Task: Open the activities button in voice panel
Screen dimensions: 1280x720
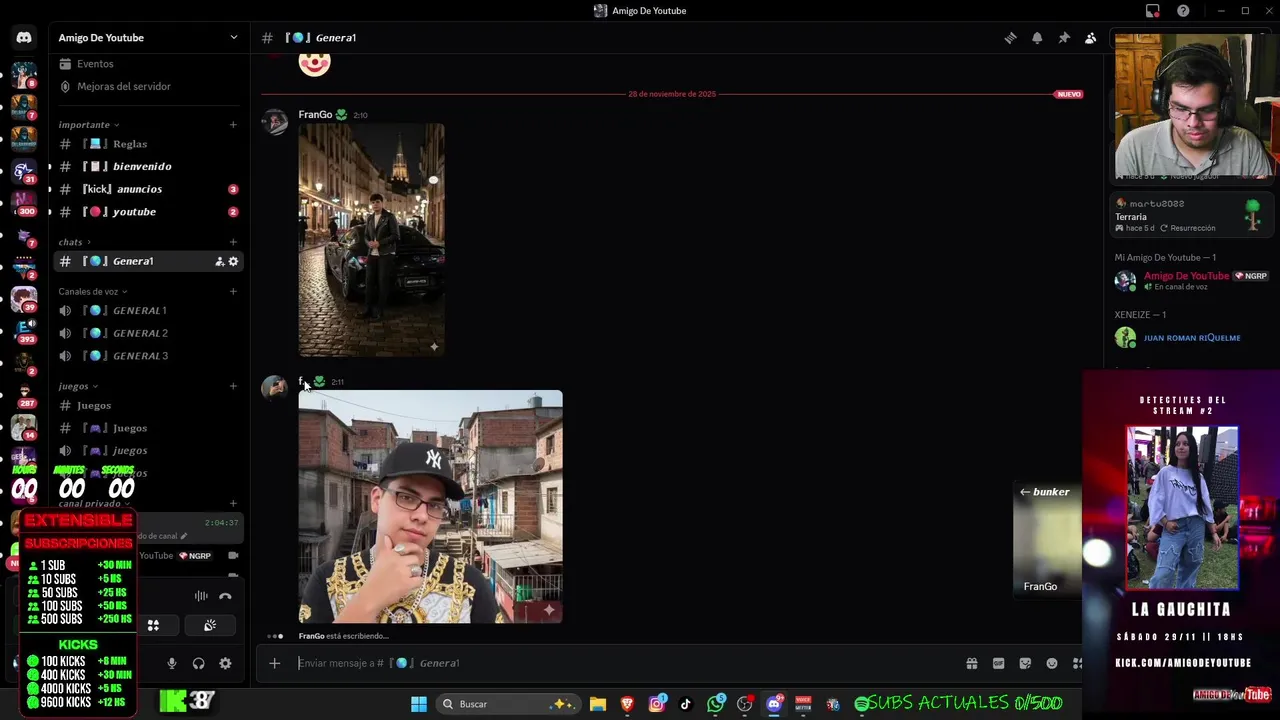Action: coord(154,625)
